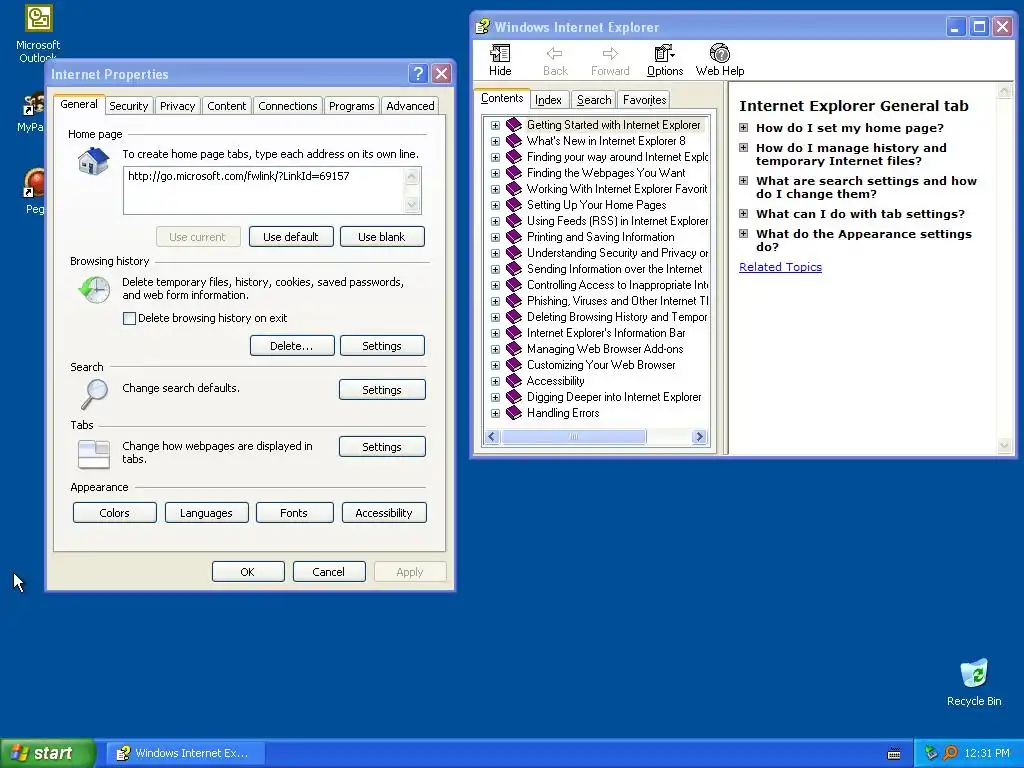Expand Digging Deeper into Internet Explorer node
Image resolution: width=1024 pixels, height=768 pixels.
point(495,397)
